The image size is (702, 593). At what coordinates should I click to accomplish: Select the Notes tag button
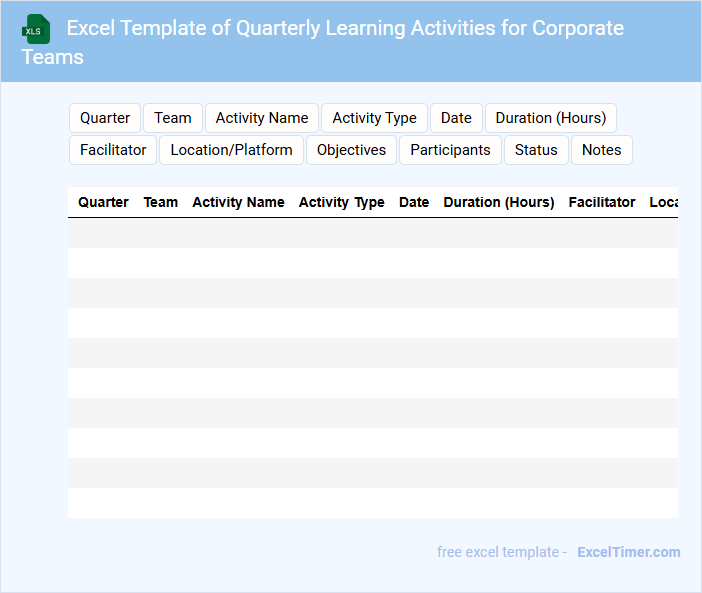(601, 150)
